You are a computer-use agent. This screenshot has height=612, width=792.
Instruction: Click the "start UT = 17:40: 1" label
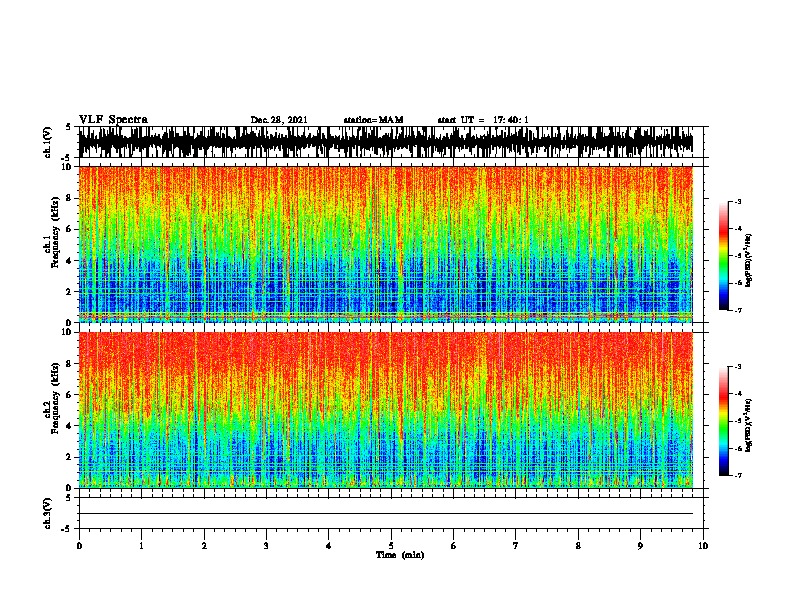[x=483, y=120]
